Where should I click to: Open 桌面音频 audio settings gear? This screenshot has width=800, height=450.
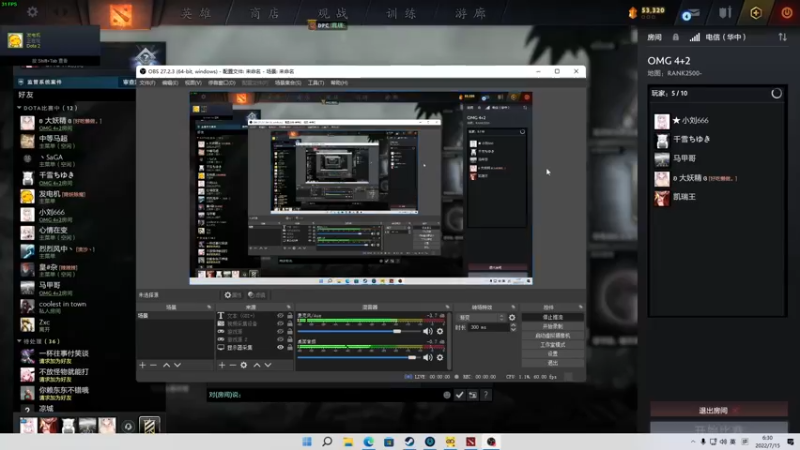coord(440,357)
